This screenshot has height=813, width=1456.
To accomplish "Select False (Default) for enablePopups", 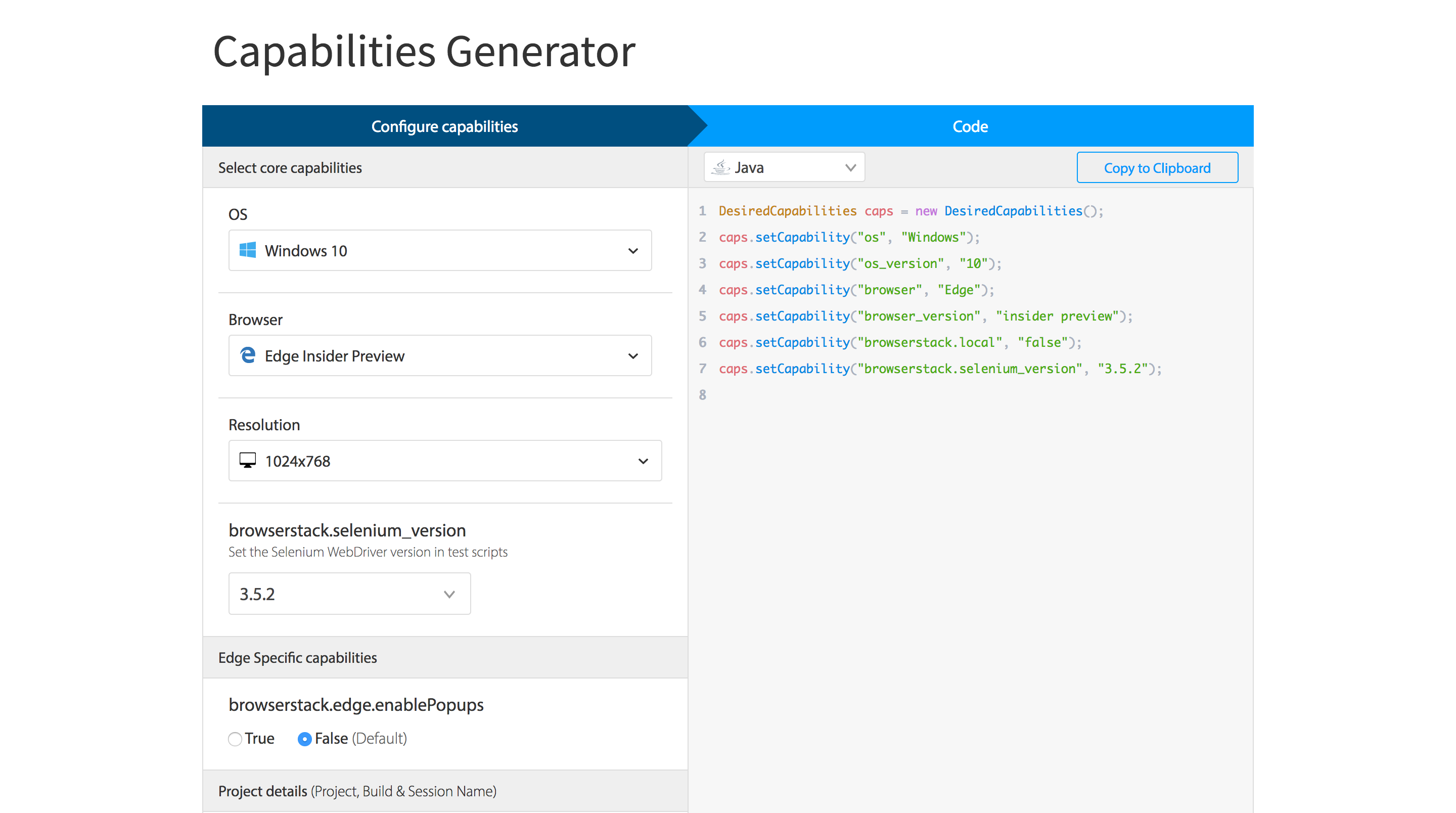I will (x=305, y=738).
